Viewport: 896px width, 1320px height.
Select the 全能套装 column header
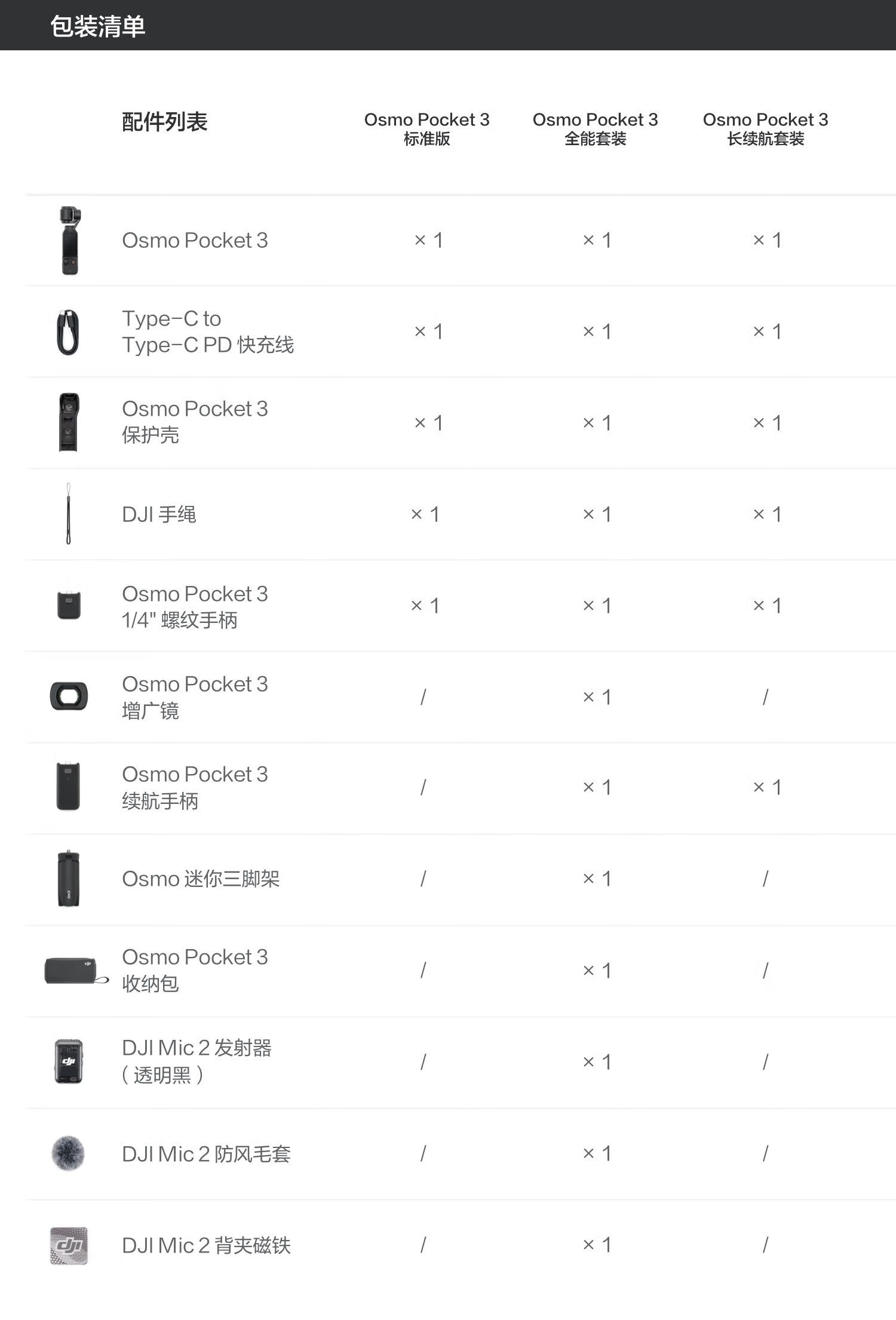pos(595,128)
